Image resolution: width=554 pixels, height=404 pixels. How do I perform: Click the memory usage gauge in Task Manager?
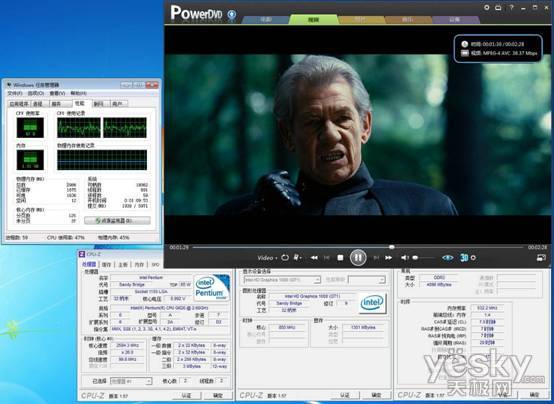click(30, 160)
